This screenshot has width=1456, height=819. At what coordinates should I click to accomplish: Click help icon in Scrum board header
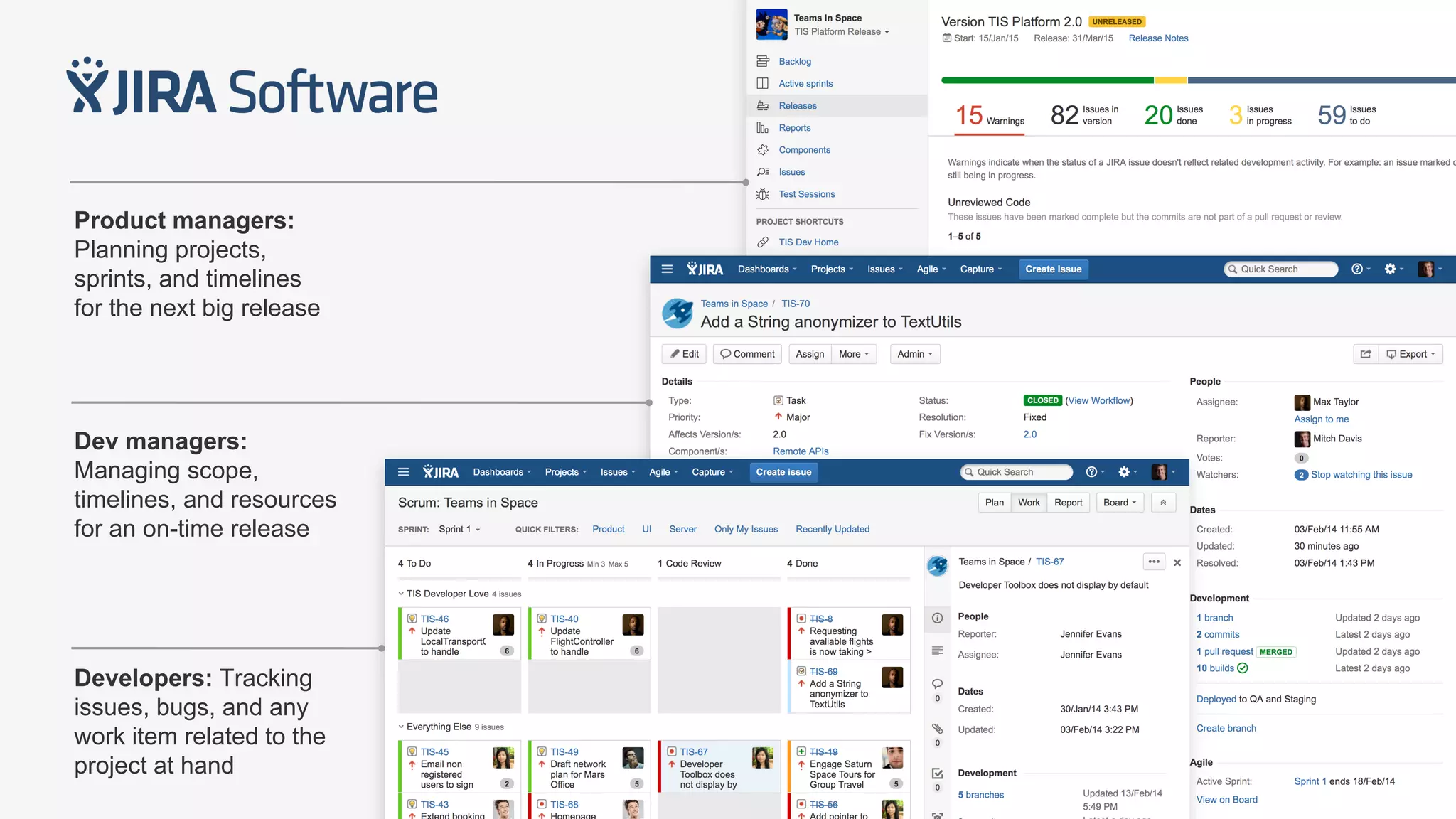1092,471
